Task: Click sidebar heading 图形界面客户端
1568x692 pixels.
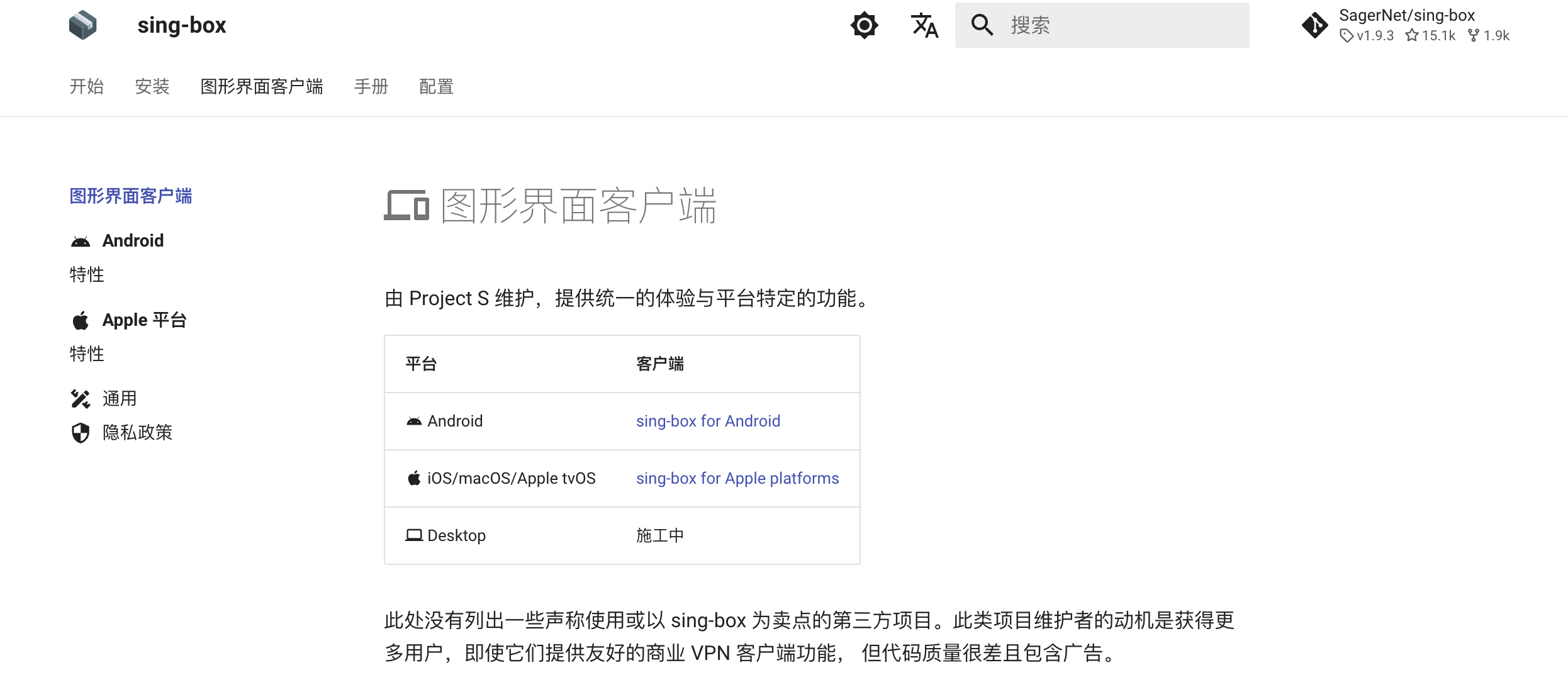Action: pos(131,196)
